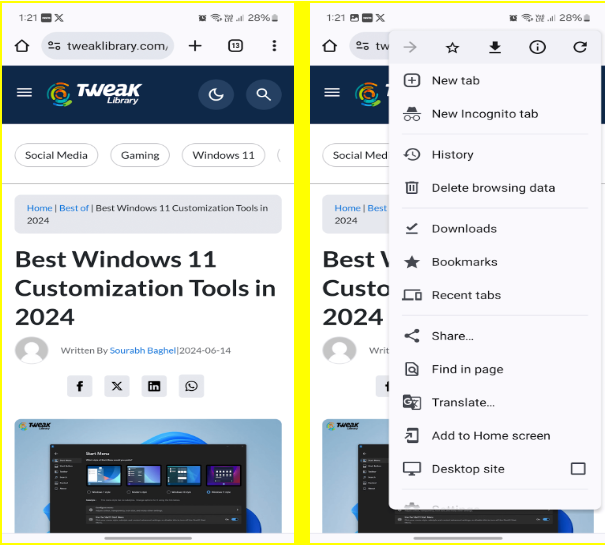Select New tab menu item
605x545 pixels.
tap(495, 81)
